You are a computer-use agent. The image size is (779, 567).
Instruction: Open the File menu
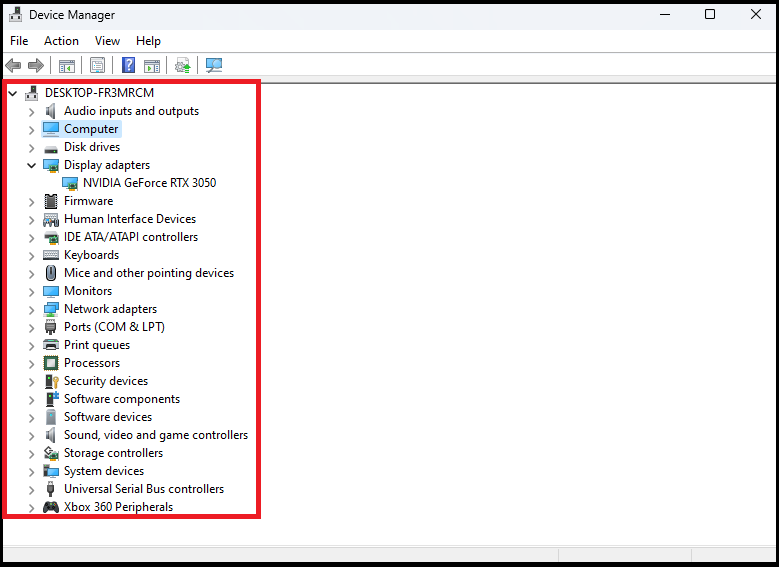coord(19,41)
